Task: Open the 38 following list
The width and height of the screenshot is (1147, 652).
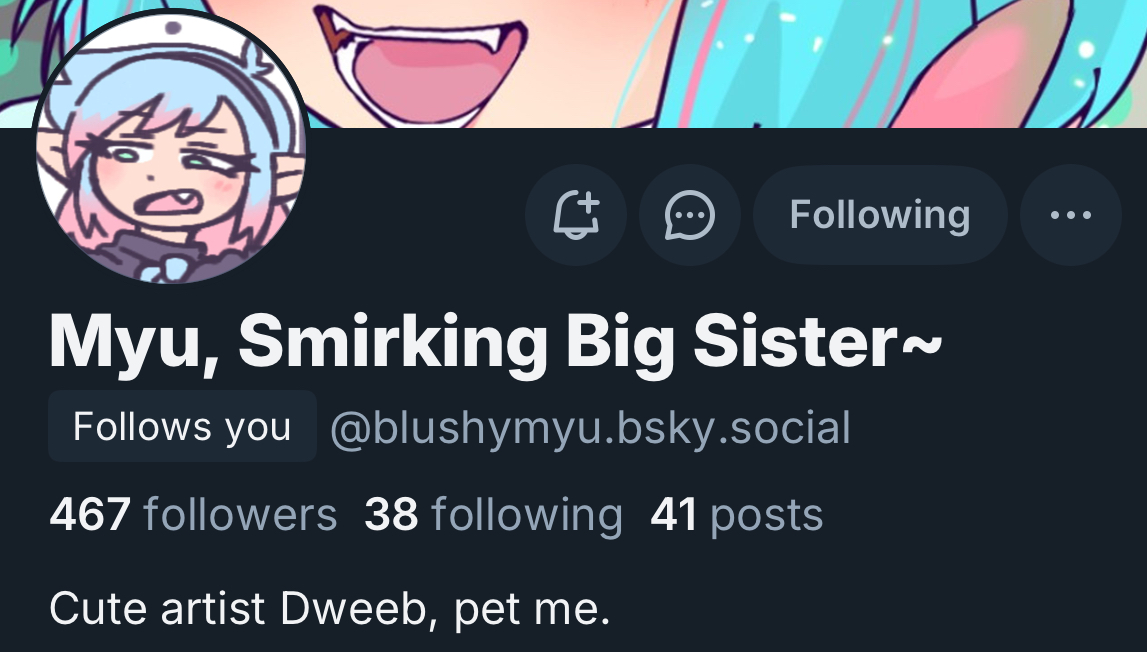Action: tap(494, 514)
